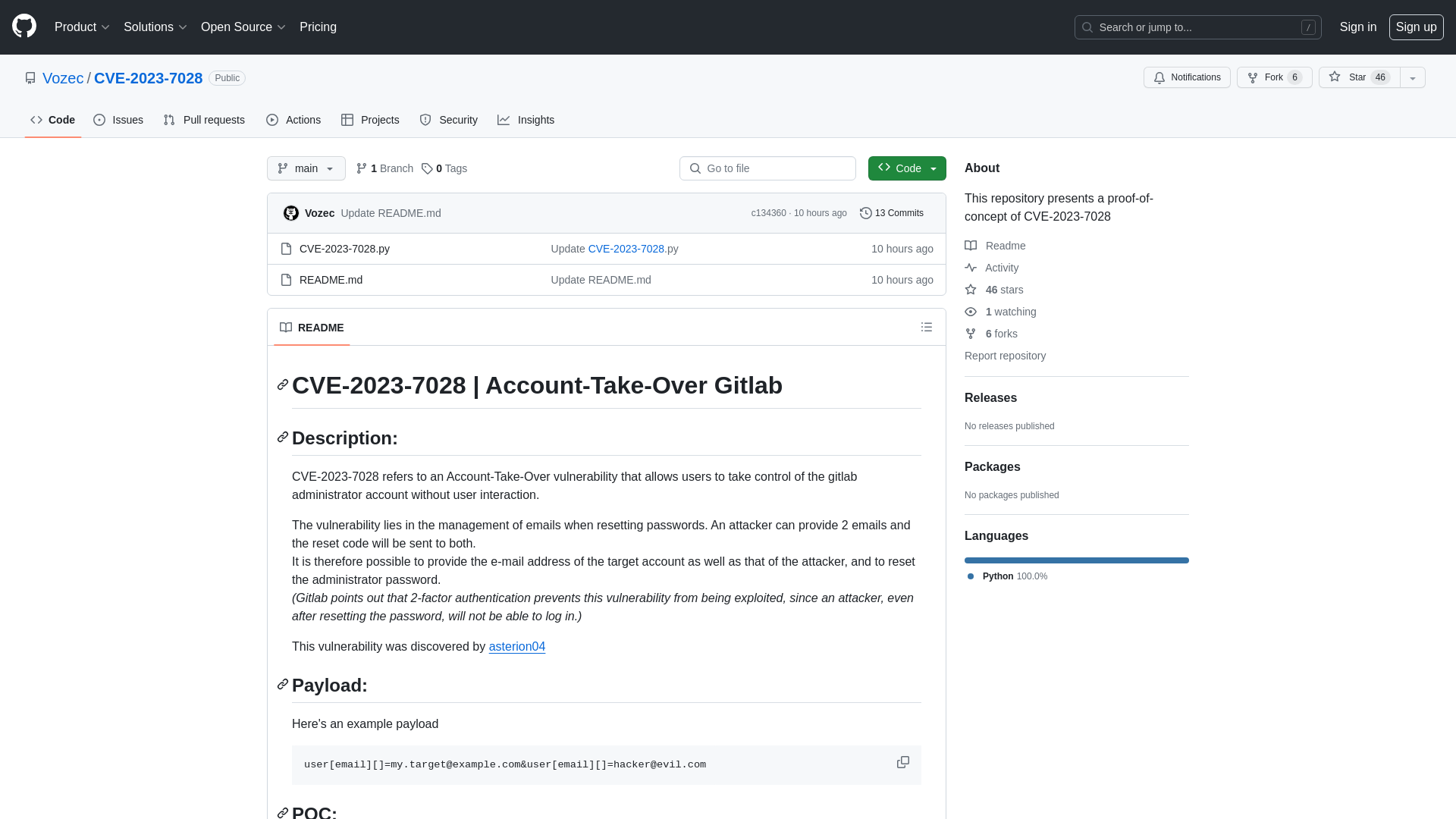
Task: Copy the payload example to clipboard
Action: pos(902,762)
